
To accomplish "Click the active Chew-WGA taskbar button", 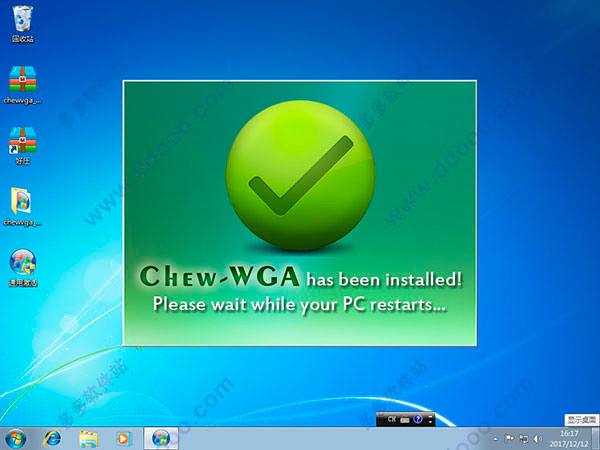I will coord(161,439).
